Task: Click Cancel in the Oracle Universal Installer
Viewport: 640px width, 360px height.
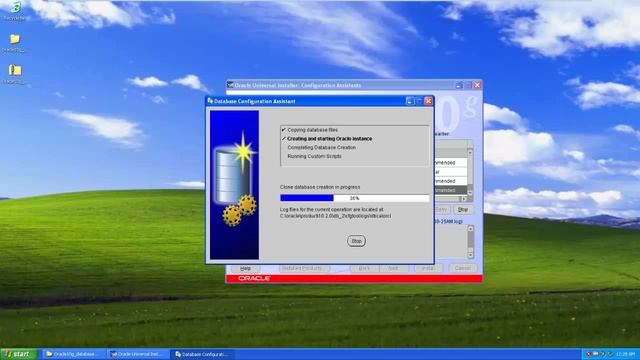Action: (463, 268)
